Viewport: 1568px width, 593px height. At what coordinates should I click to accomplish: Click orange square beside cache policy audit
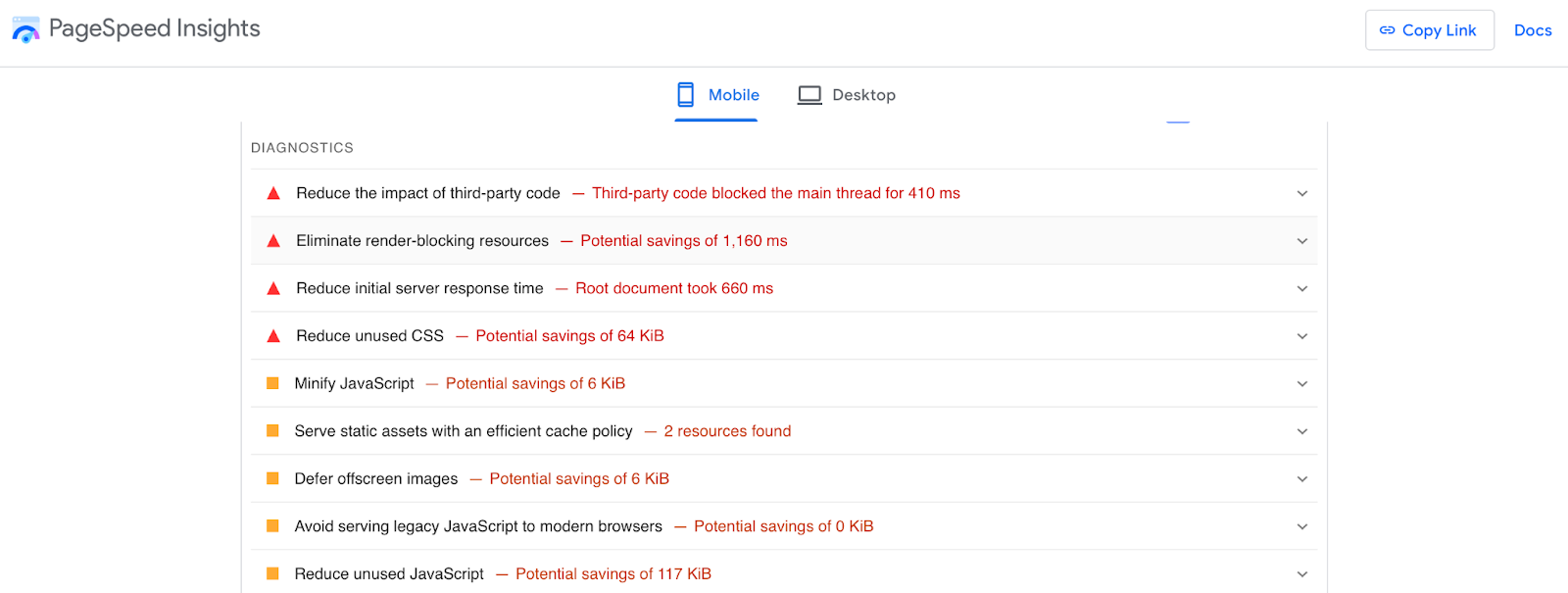[272, 431]
